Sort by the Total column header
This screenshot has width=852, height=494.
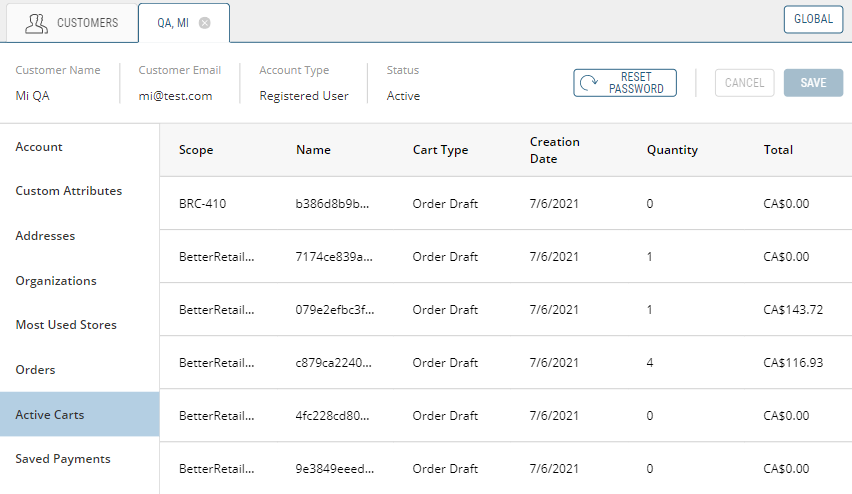(778, 150)
